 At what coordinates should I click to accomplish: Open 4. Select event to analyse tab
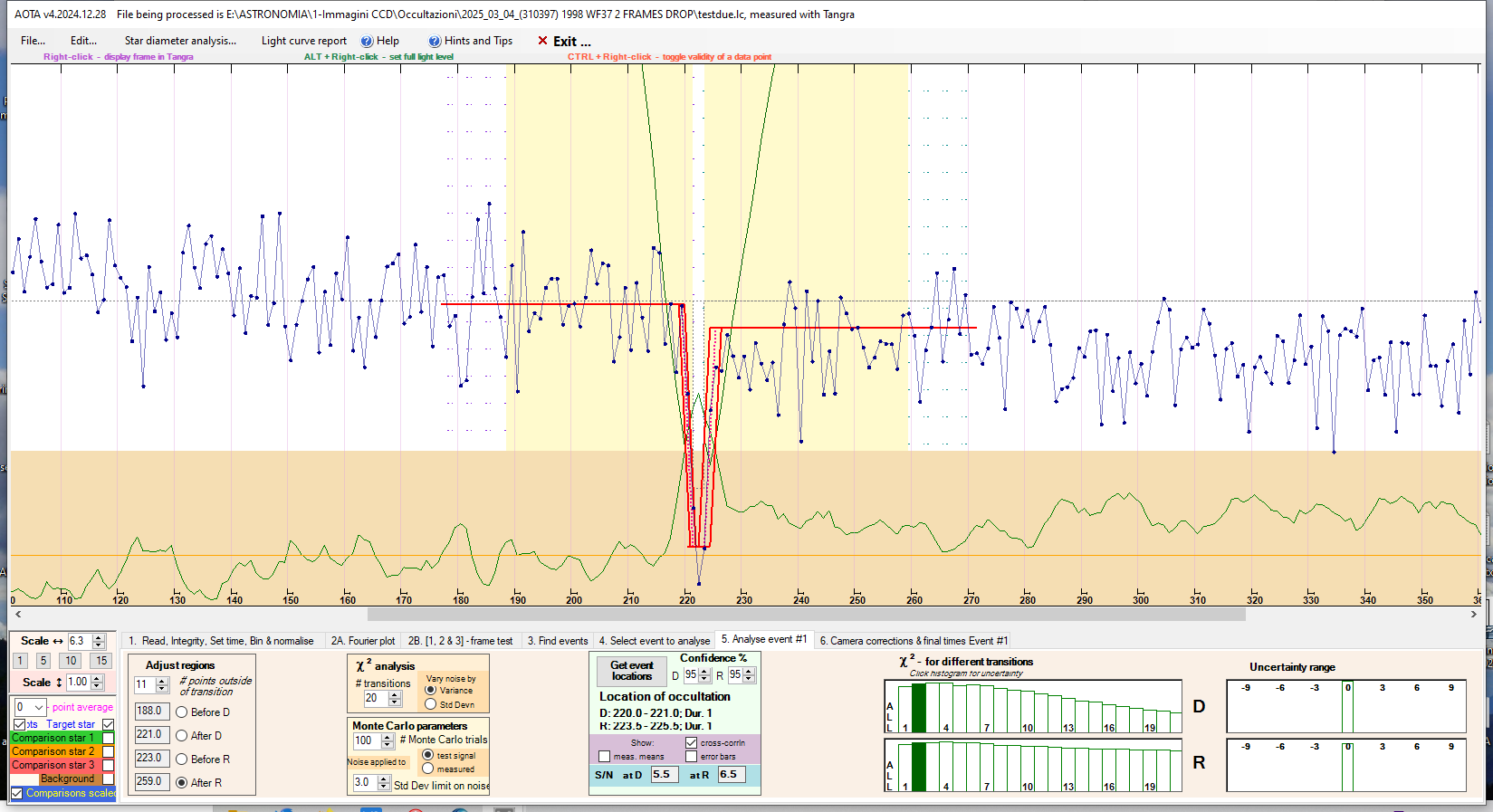[654, 641]
